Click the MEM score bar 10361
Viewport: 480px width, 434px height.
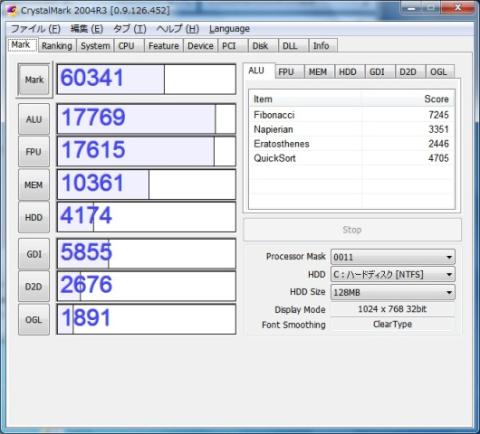point(146,185)
